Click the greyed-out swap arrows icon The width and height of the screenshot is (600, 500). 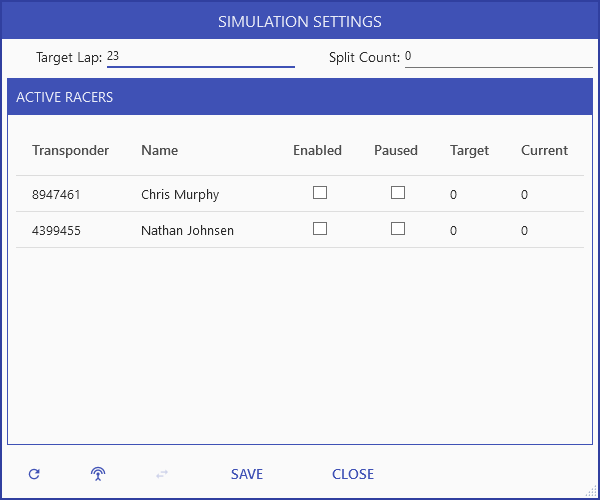162,474
